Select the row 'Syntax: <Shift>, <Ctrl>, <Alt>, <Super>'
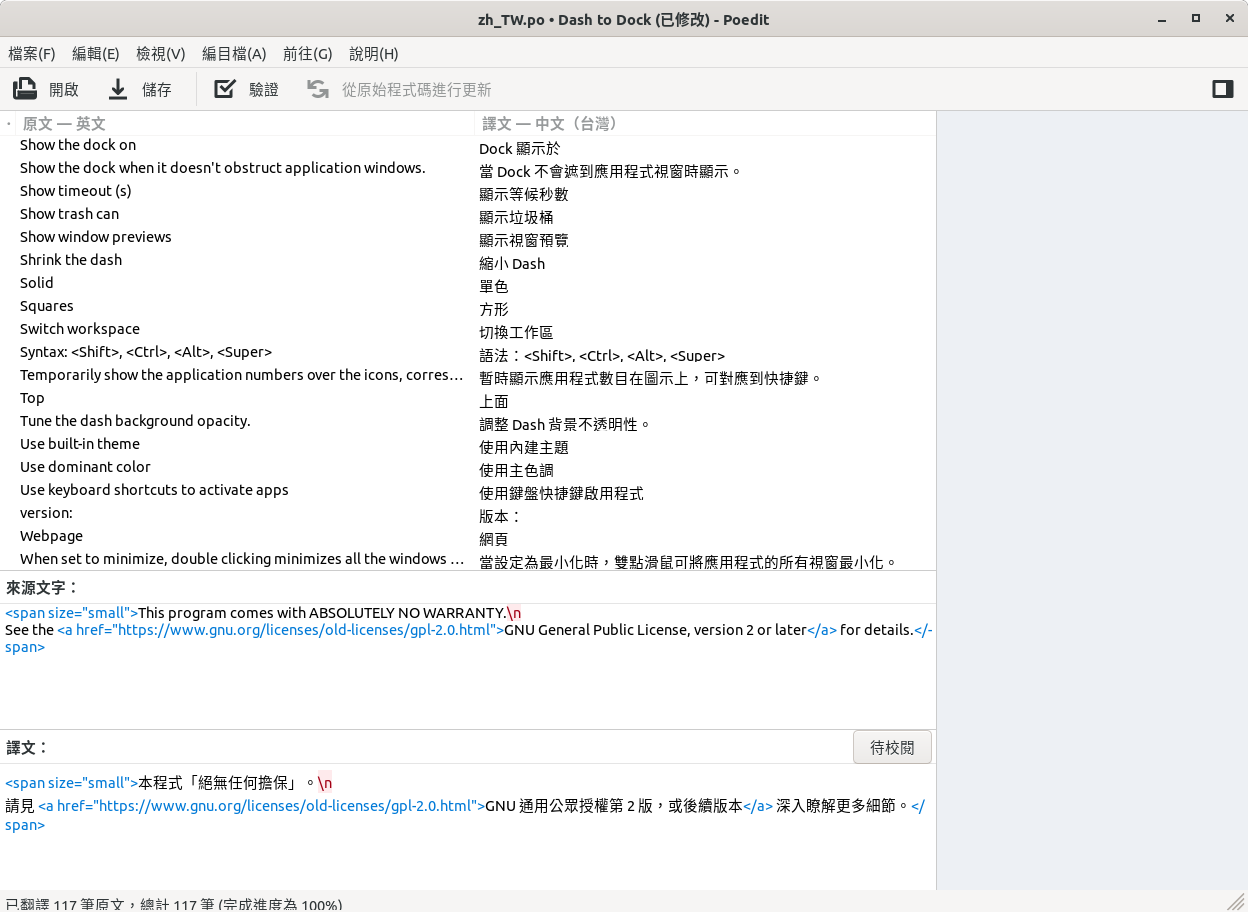 (468, 353)
